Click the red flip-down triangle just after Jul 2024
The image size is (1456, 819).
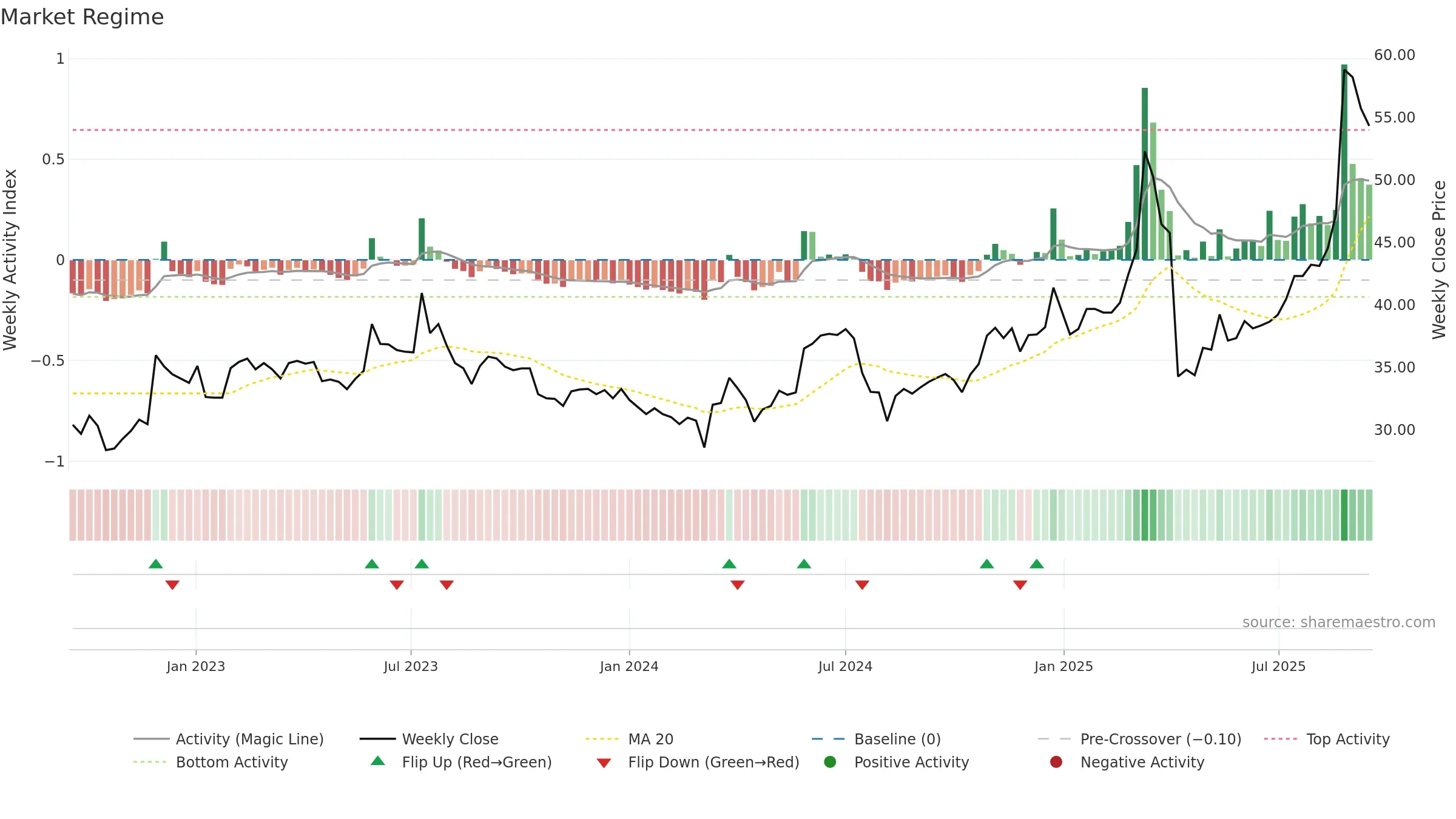[x=862, y=585]
